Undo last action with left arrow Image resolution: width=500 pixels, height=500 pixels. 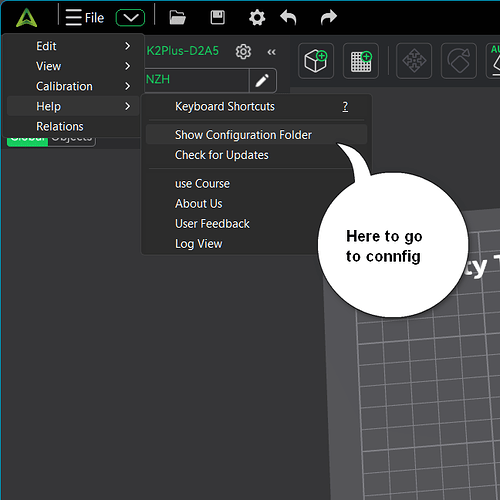point(288,17)
